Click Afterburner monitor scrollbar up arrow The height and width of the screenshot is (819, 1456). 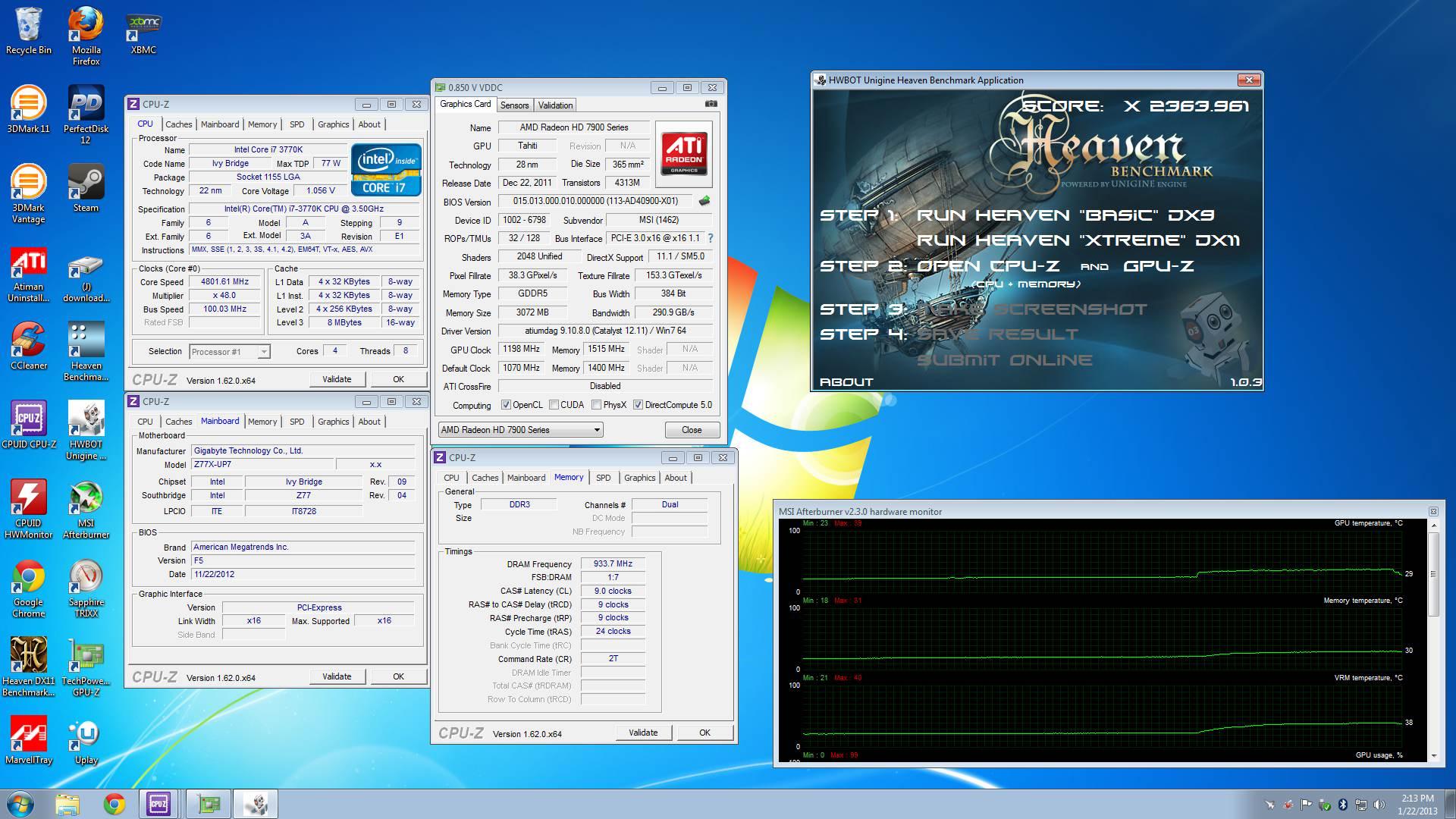tap(1433, 524)
